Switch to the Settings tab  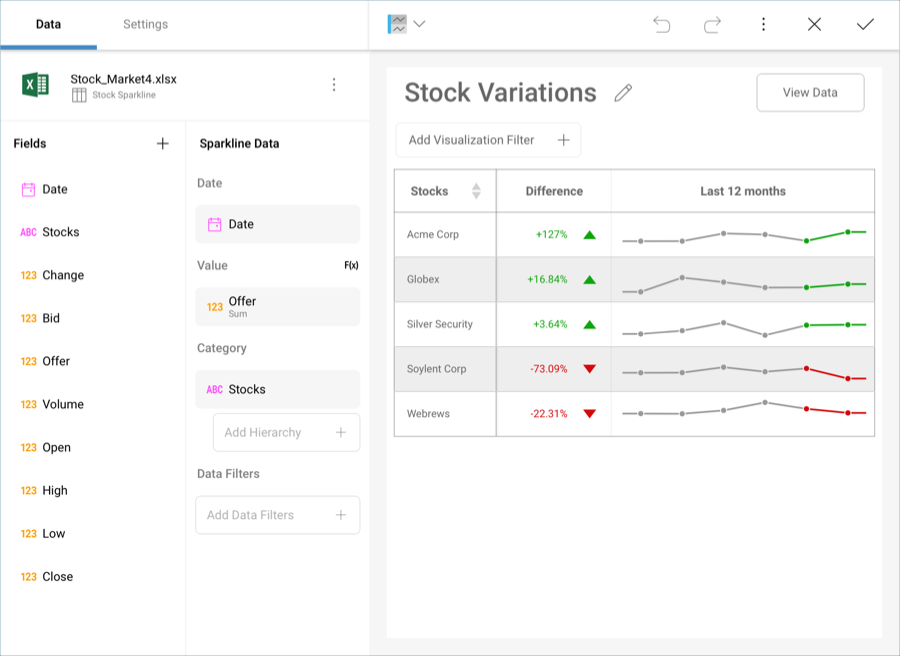(x=145, y=23)
